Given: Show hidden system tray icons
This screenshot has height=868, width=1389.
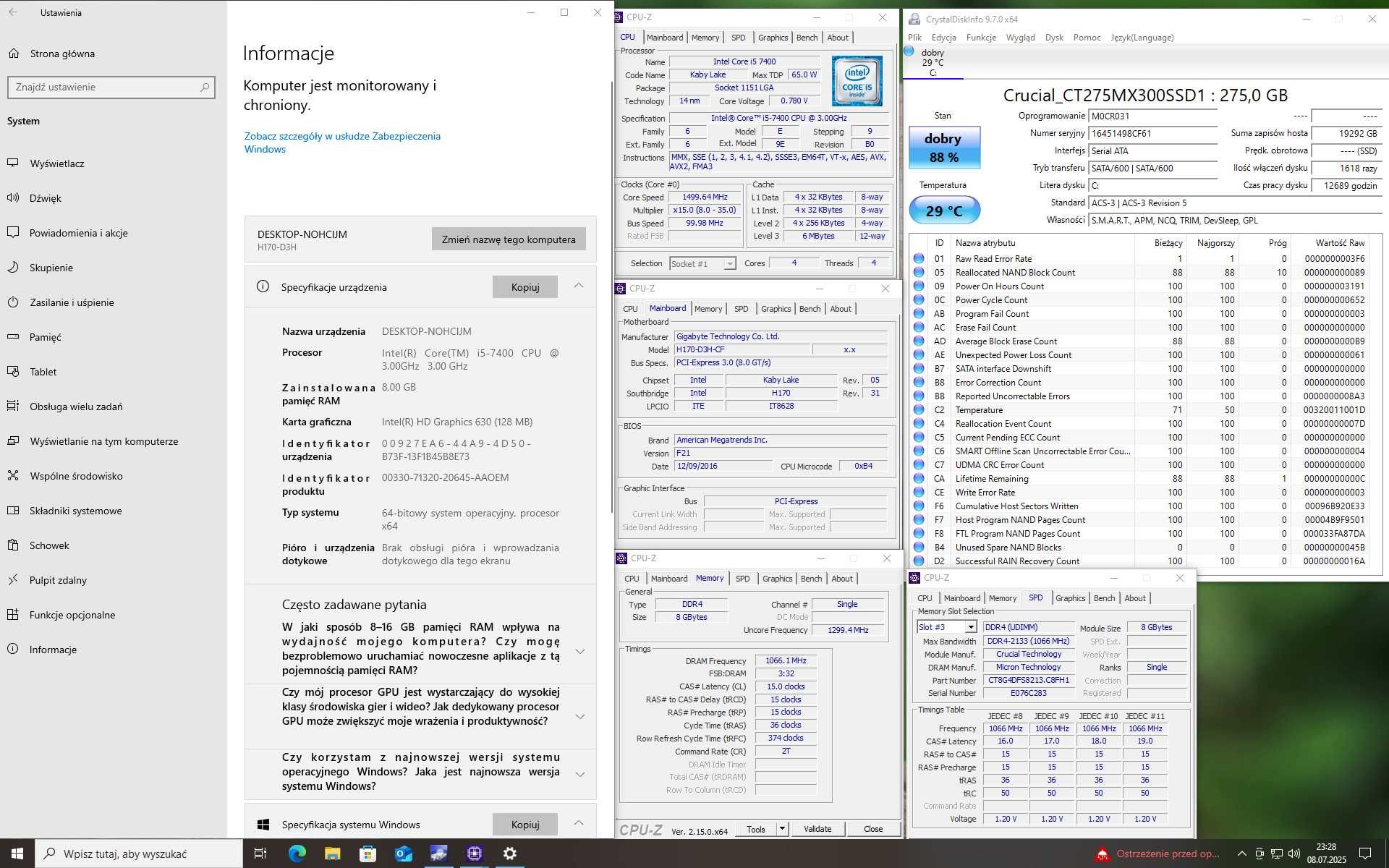Looking at the screenshot, I should tap(1242, 854).
